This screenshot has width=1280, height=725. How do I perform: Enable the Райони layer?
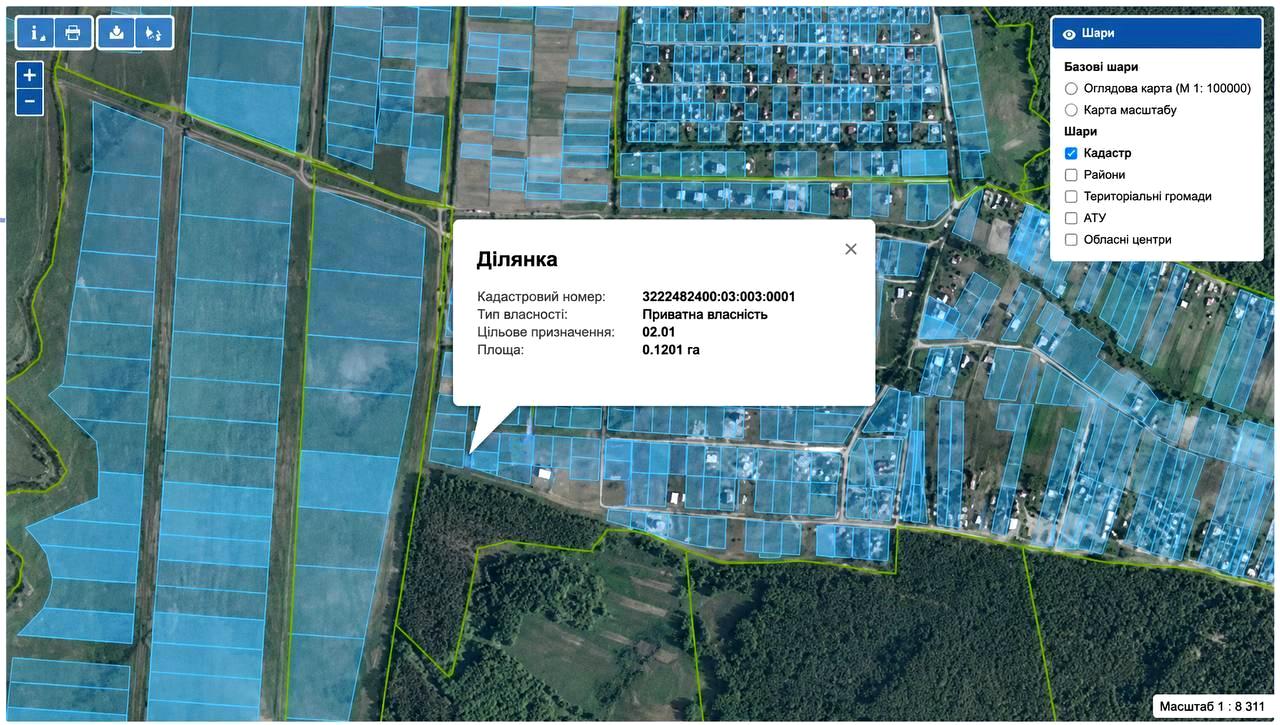(x=1072, y=175)
